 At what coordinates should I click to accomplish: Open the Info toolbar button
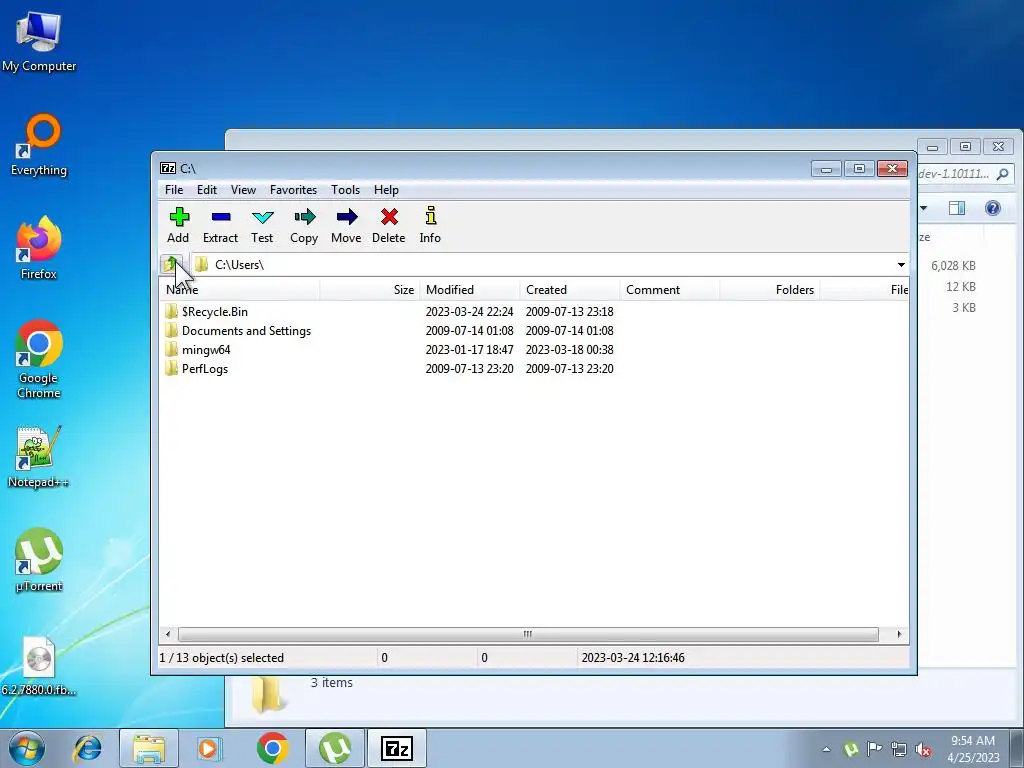430,226
